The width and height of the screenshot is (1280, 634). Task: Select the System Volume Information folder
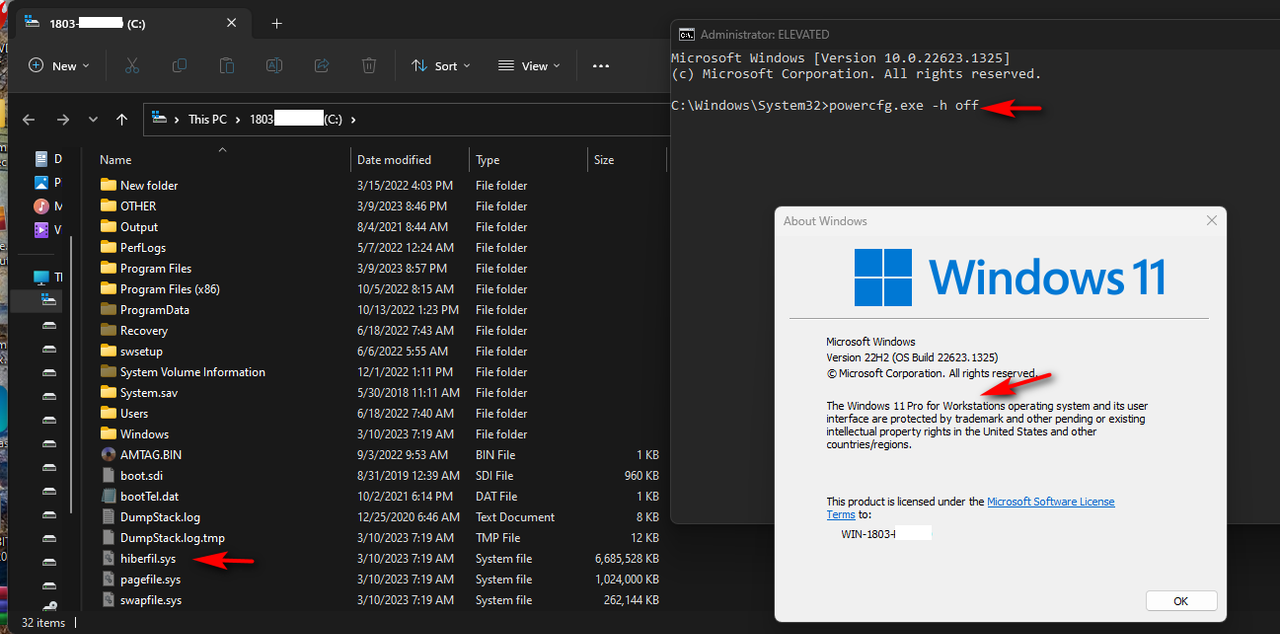[192, 372]
